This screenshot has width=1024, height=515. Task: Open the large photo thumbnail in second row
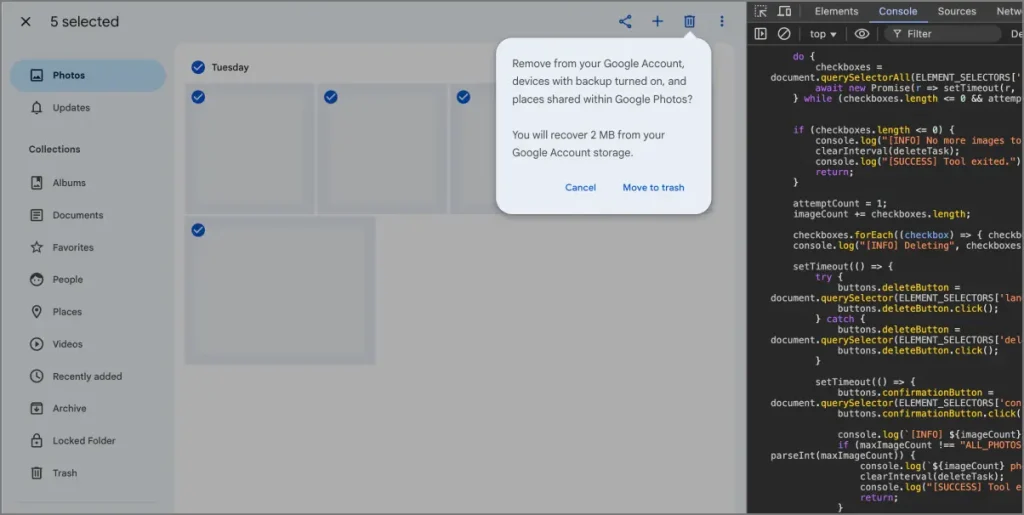280,290
